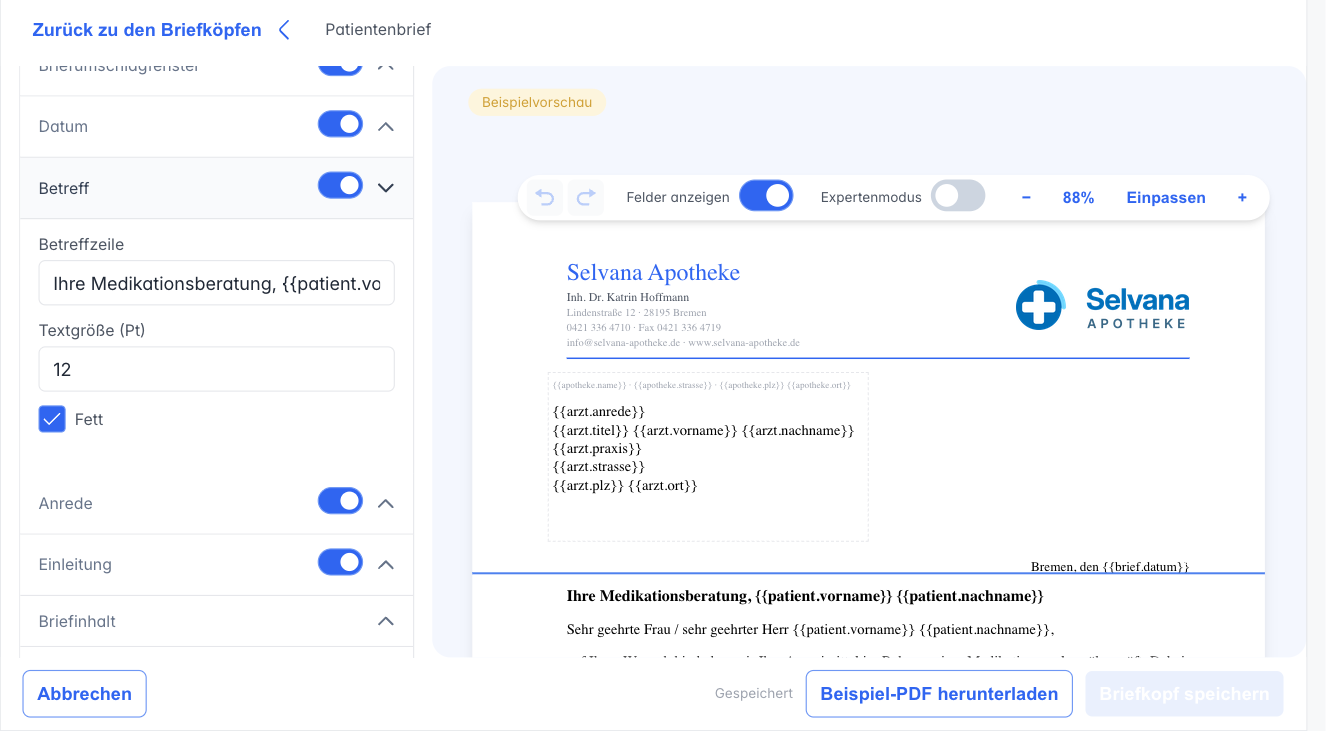
Task: Uncheck the Fett checkbox
Action: [52, 419]
